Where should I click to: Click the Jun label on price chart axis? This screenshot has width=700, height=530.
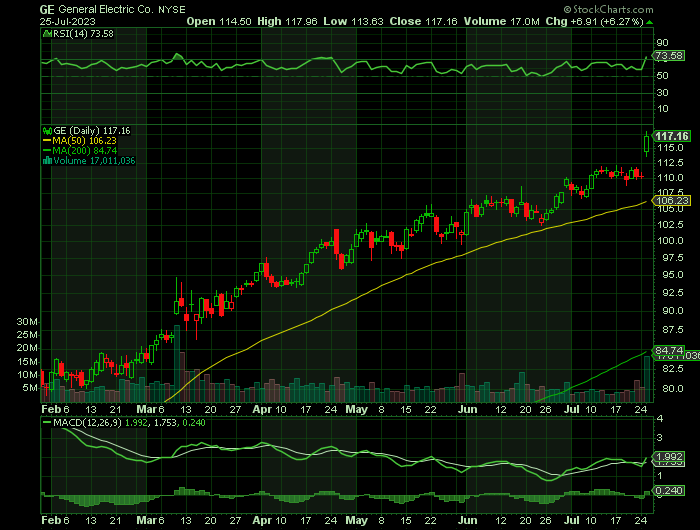[x=467, y=409]
